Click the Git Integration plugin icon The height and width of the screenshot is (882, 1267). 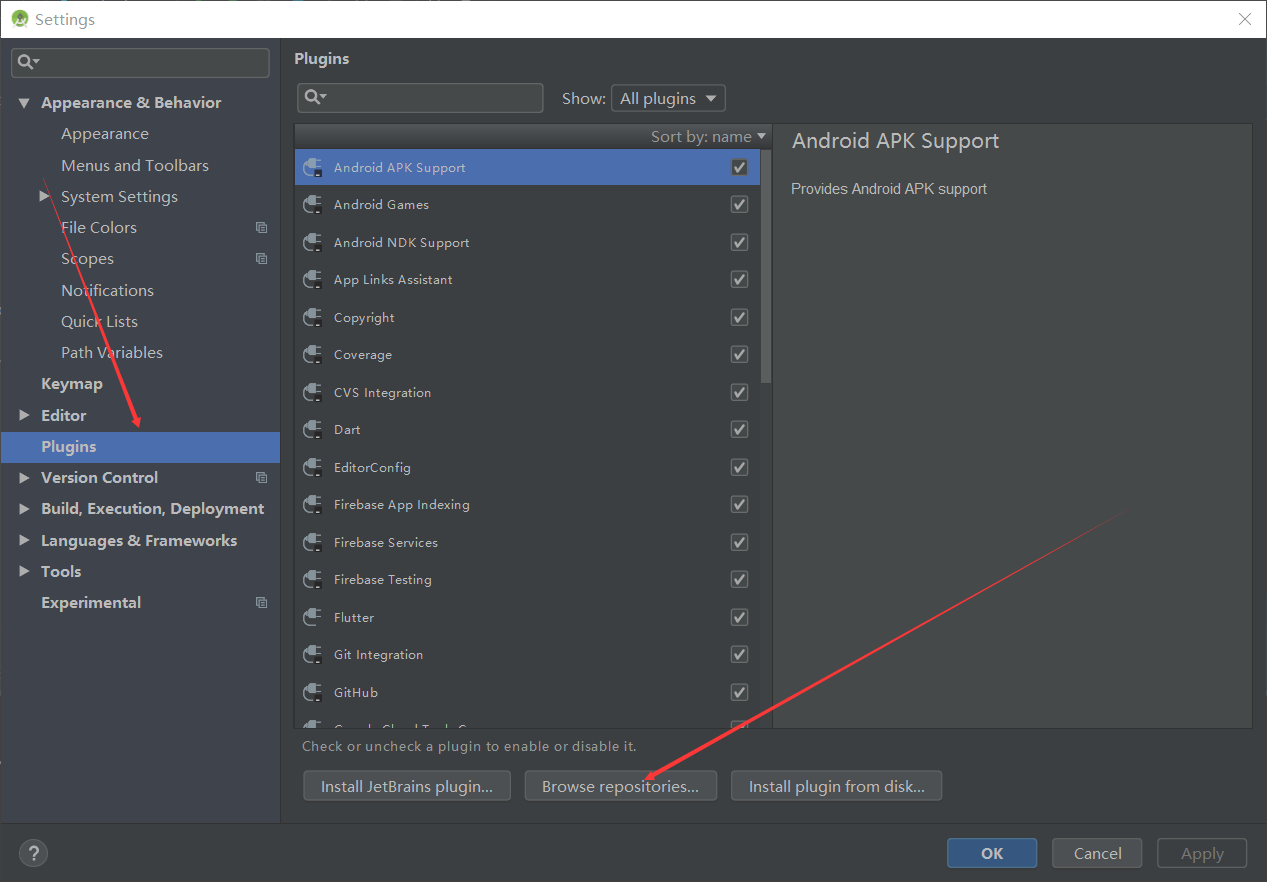click(x=312, y=654)
